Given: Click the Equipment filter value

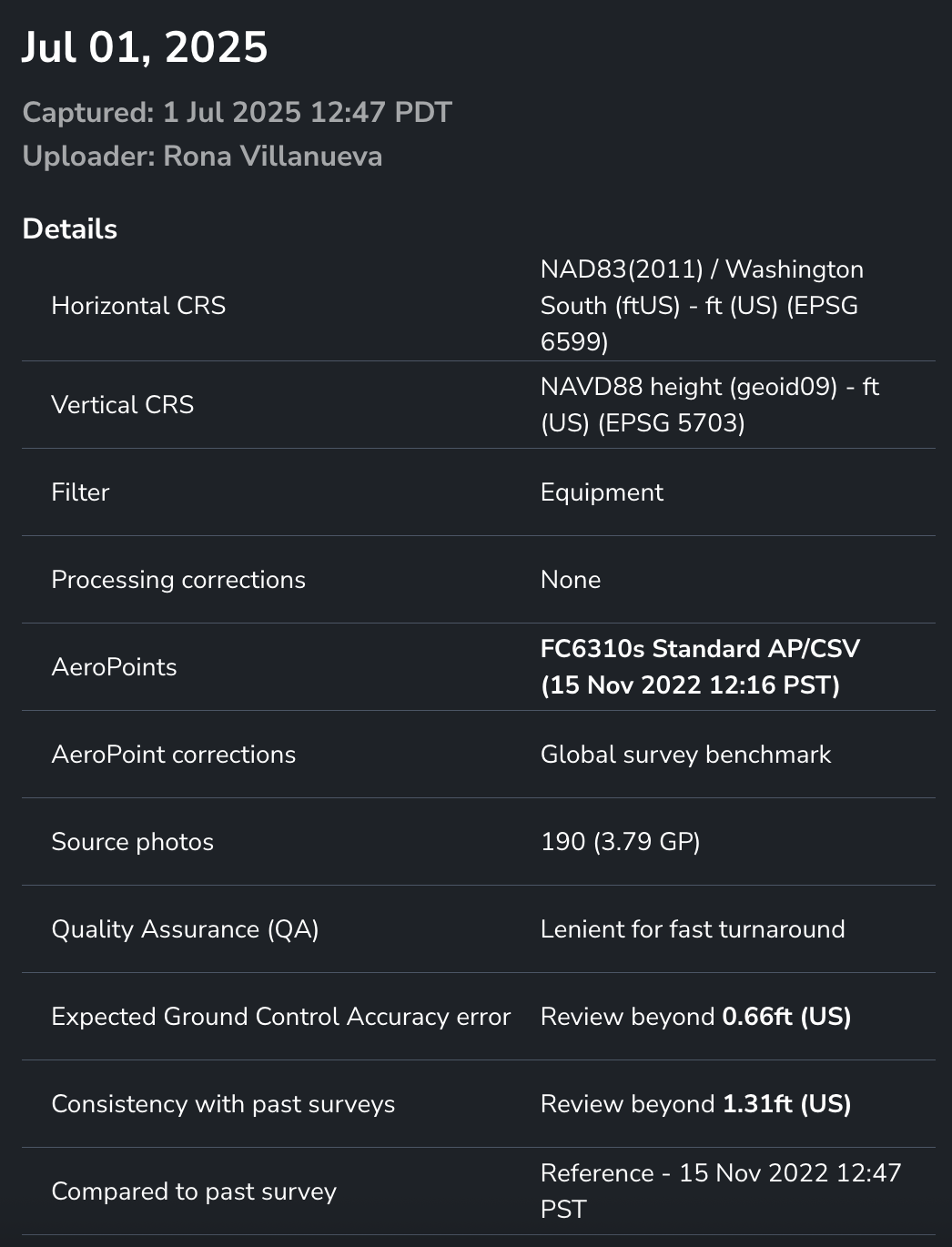Looking at the screenshot, I should pyautogui.click(x=602, y=492).
